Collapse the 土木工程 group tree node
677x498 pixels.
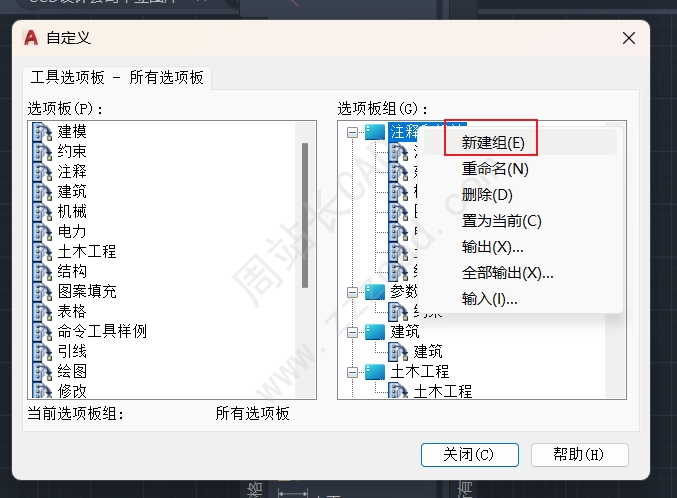352,372
